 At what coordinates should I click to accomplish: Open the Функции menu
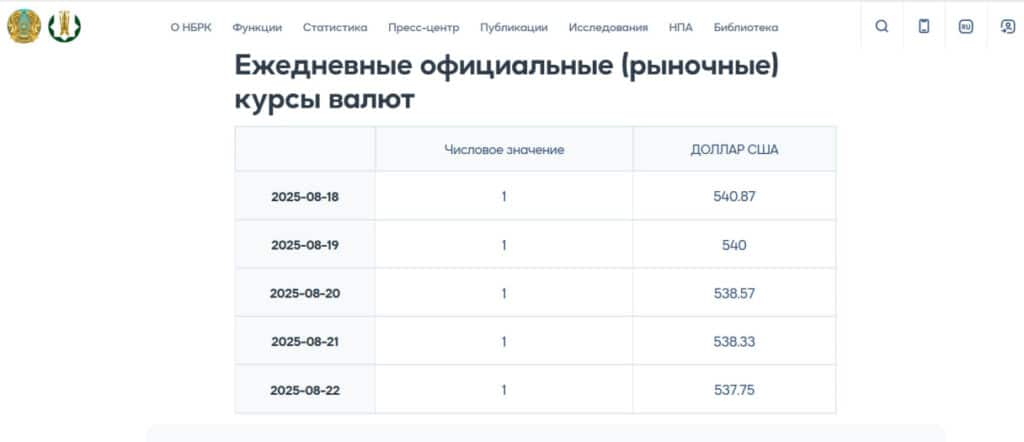(x=257, y=27)
